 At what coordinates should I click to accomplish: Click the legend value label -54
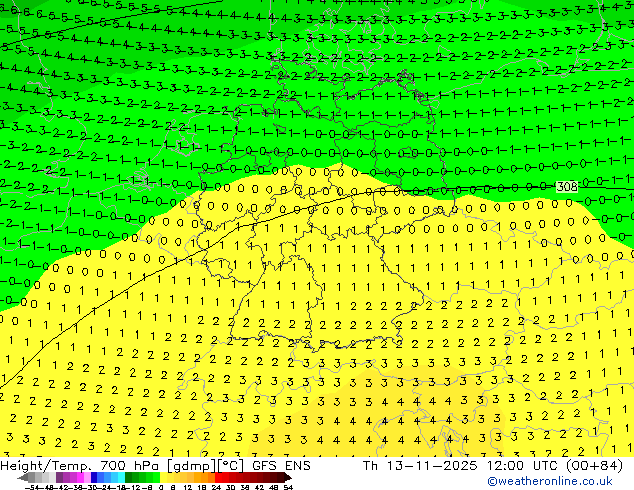coord(32,487)
